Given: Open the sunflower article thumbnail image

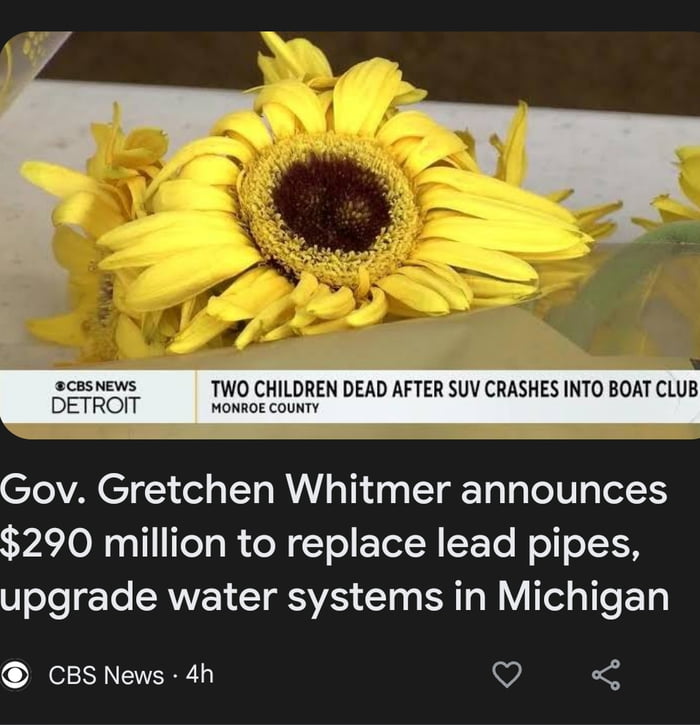Looking at the screenshot, I should pos(350,235).
